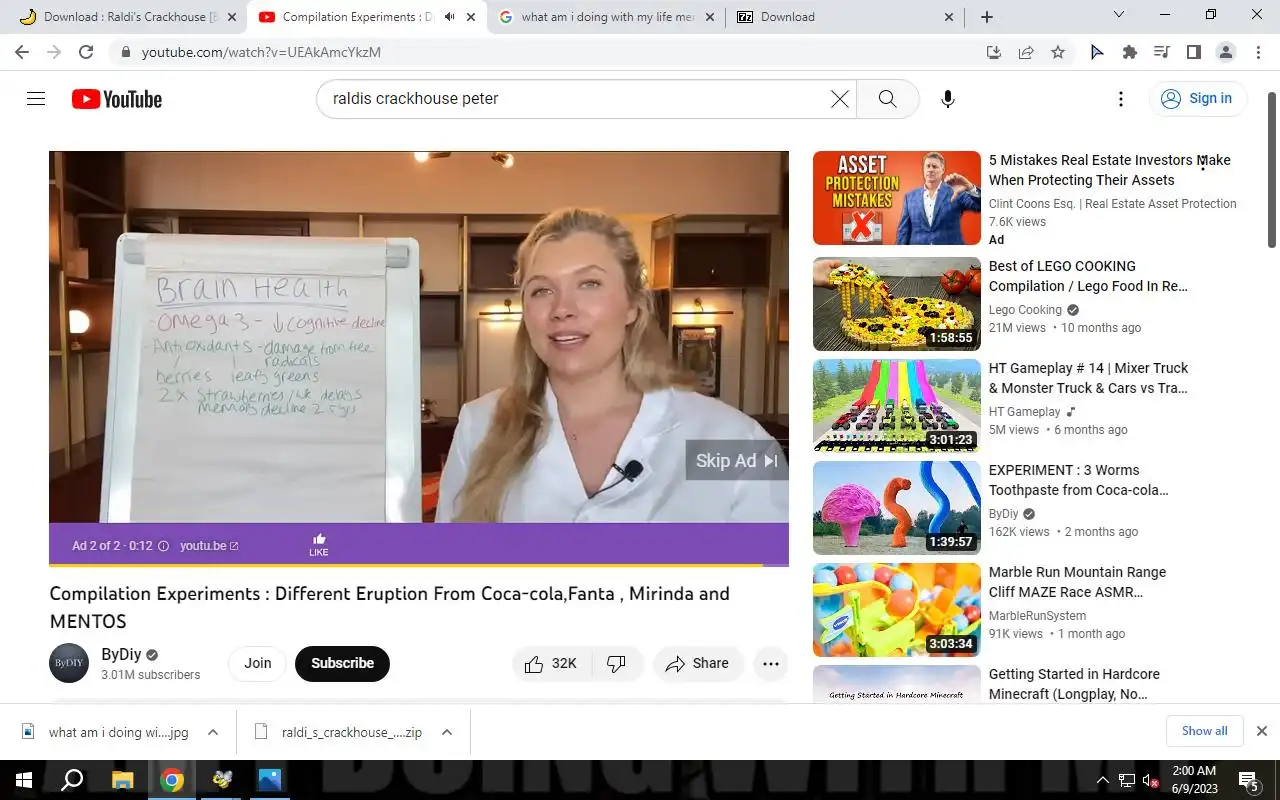Open the ad's three-dot options menu
Image resolution: width=1280 pixels, height=800 pixels.
[1203, 163]
